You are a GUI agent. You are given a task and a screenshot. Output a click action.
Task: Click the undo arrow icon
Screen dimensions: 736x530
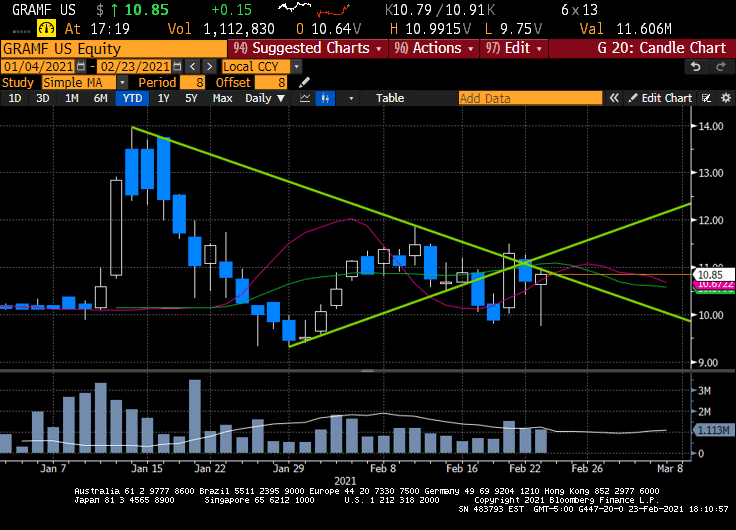[696, 67]
